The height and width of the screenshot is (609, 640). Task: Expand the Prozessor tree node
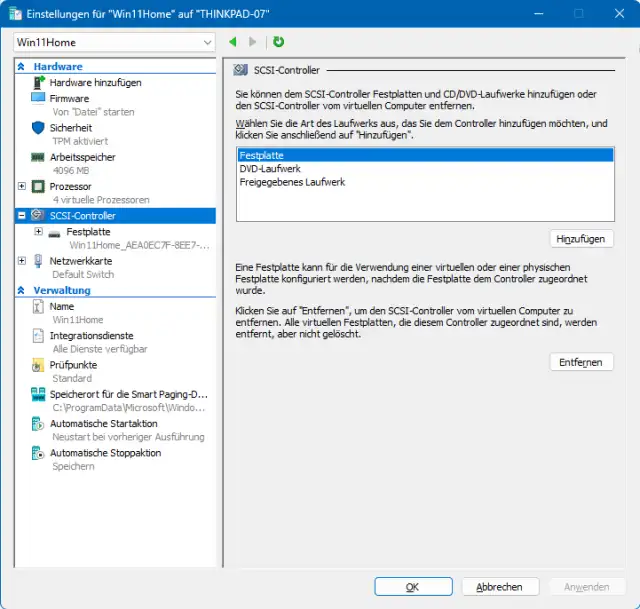22,186
